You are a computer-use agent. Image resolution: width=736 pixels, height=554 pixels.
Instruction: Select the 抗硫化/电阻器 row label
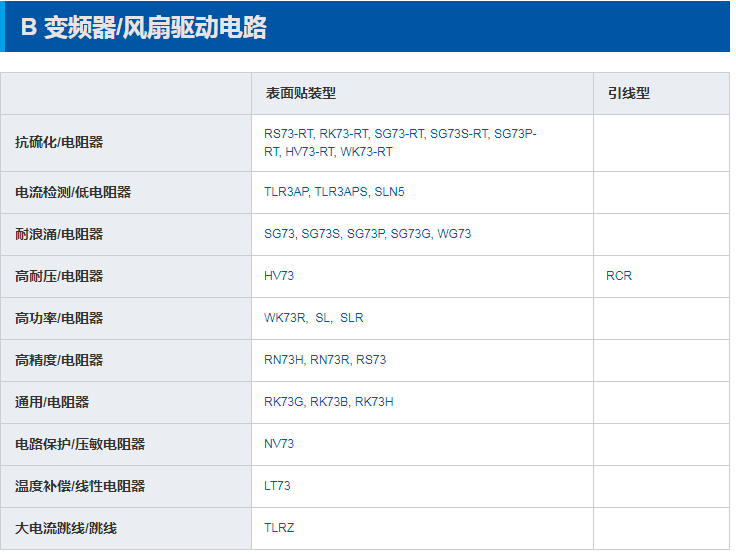[59, 142]
